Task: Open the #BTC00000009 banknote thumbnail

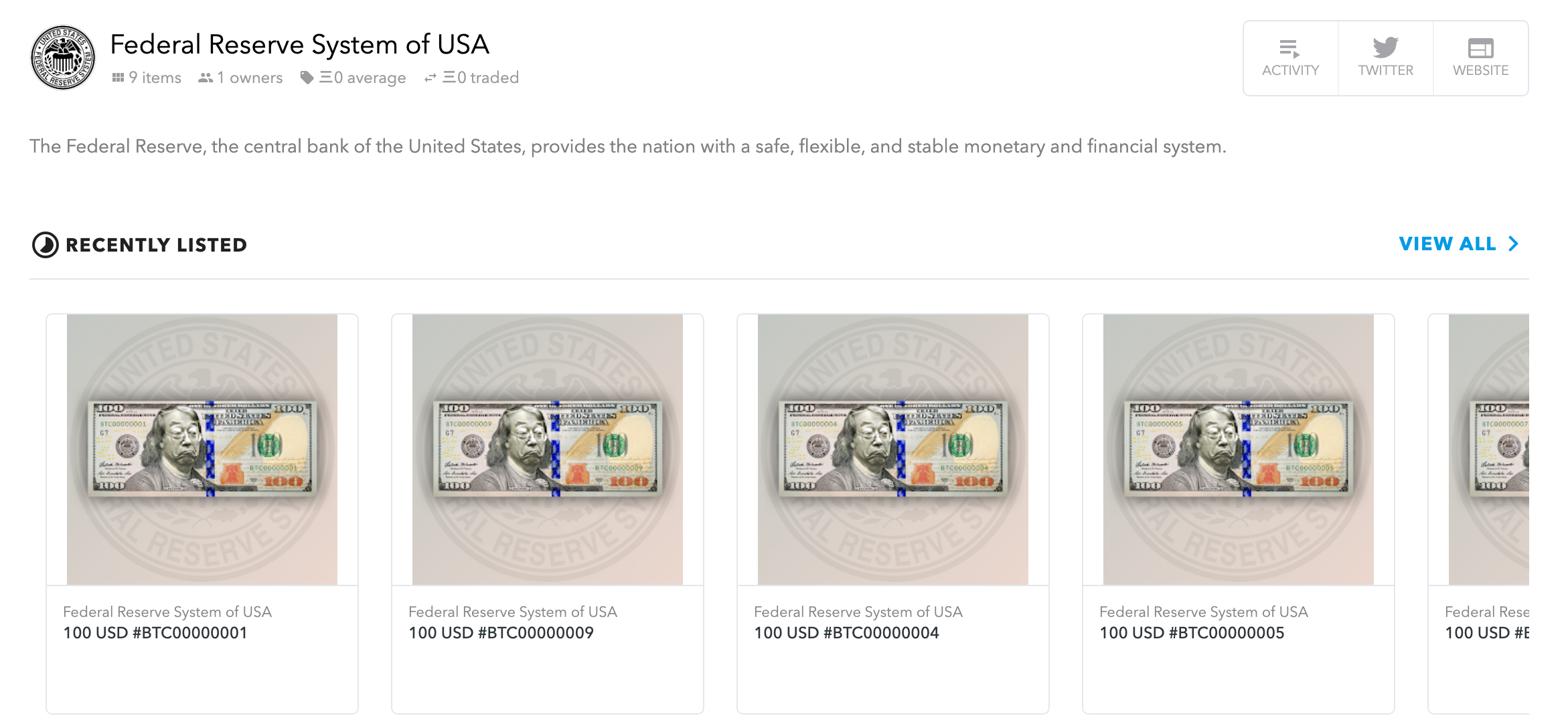Action: click(x=548, y=449)
